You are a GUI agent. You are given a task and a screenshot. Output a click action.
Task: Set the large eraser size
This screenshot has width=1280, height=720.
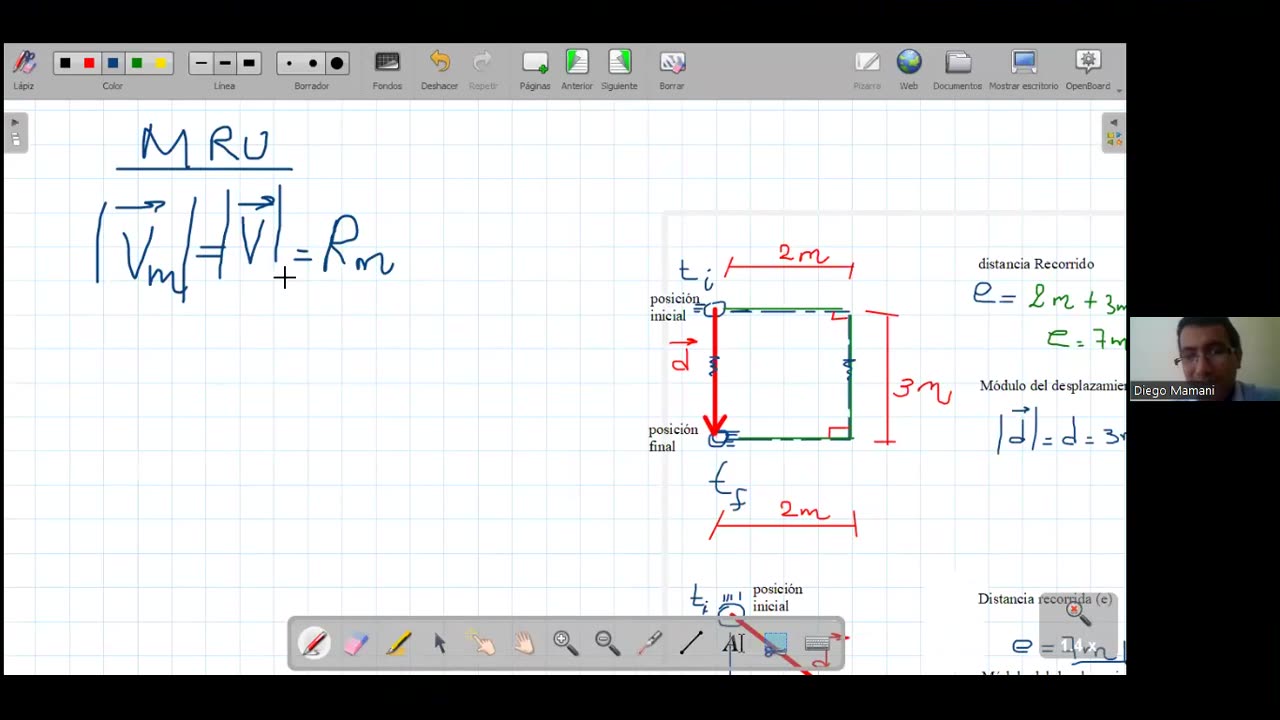[337, 63]
